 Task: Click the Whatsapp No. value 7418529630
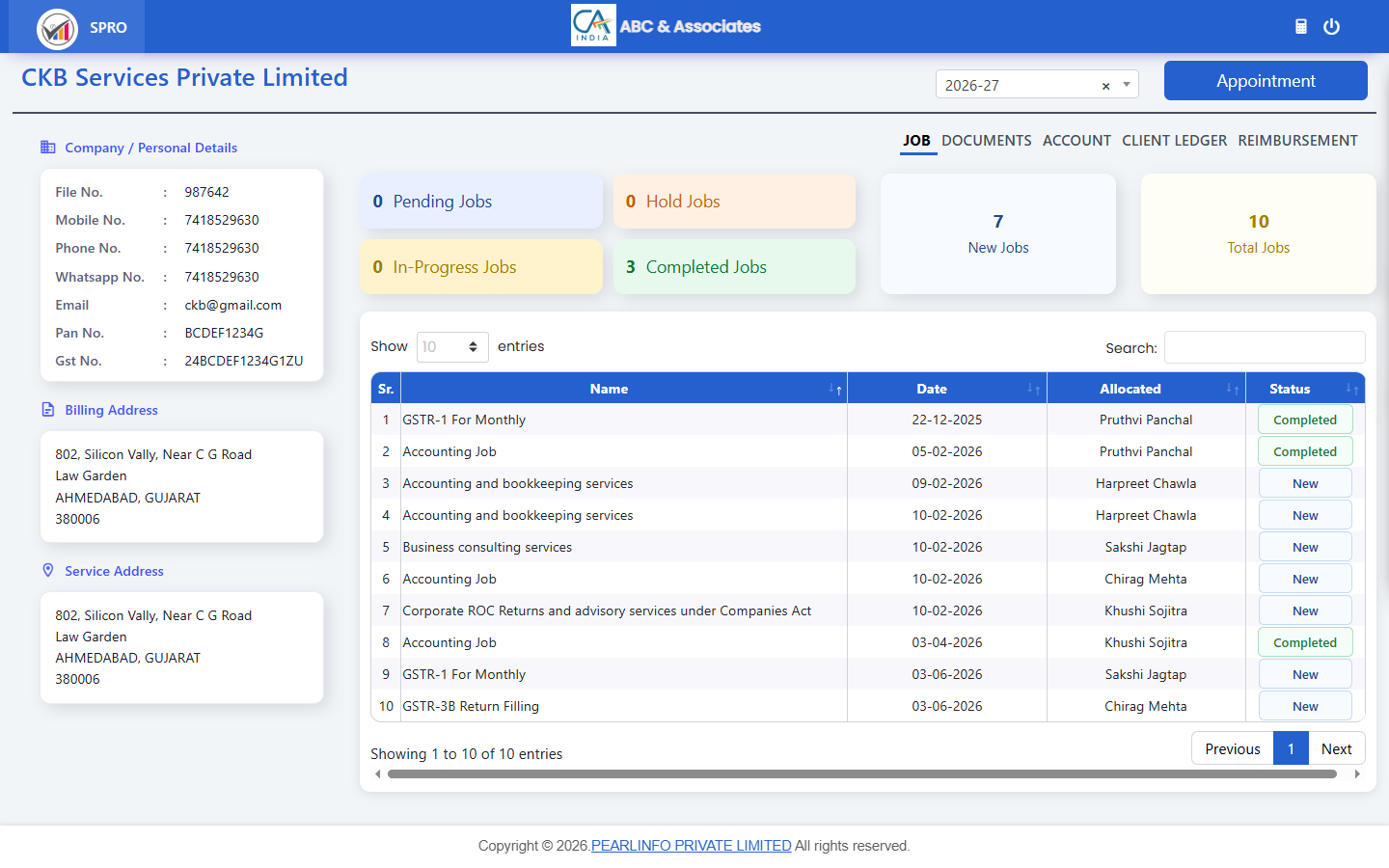click(x=222, y=277)
